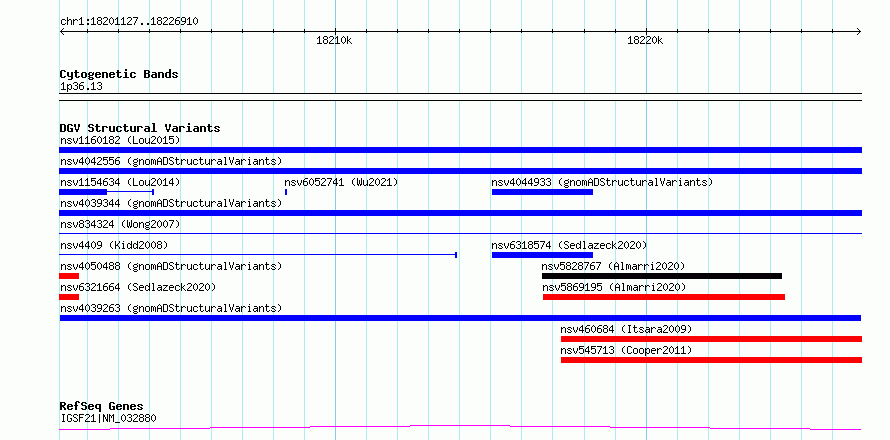Select the nsv5828767 (Almarri2020) label
The image size is (890, 440).
(x=614, y=266)
